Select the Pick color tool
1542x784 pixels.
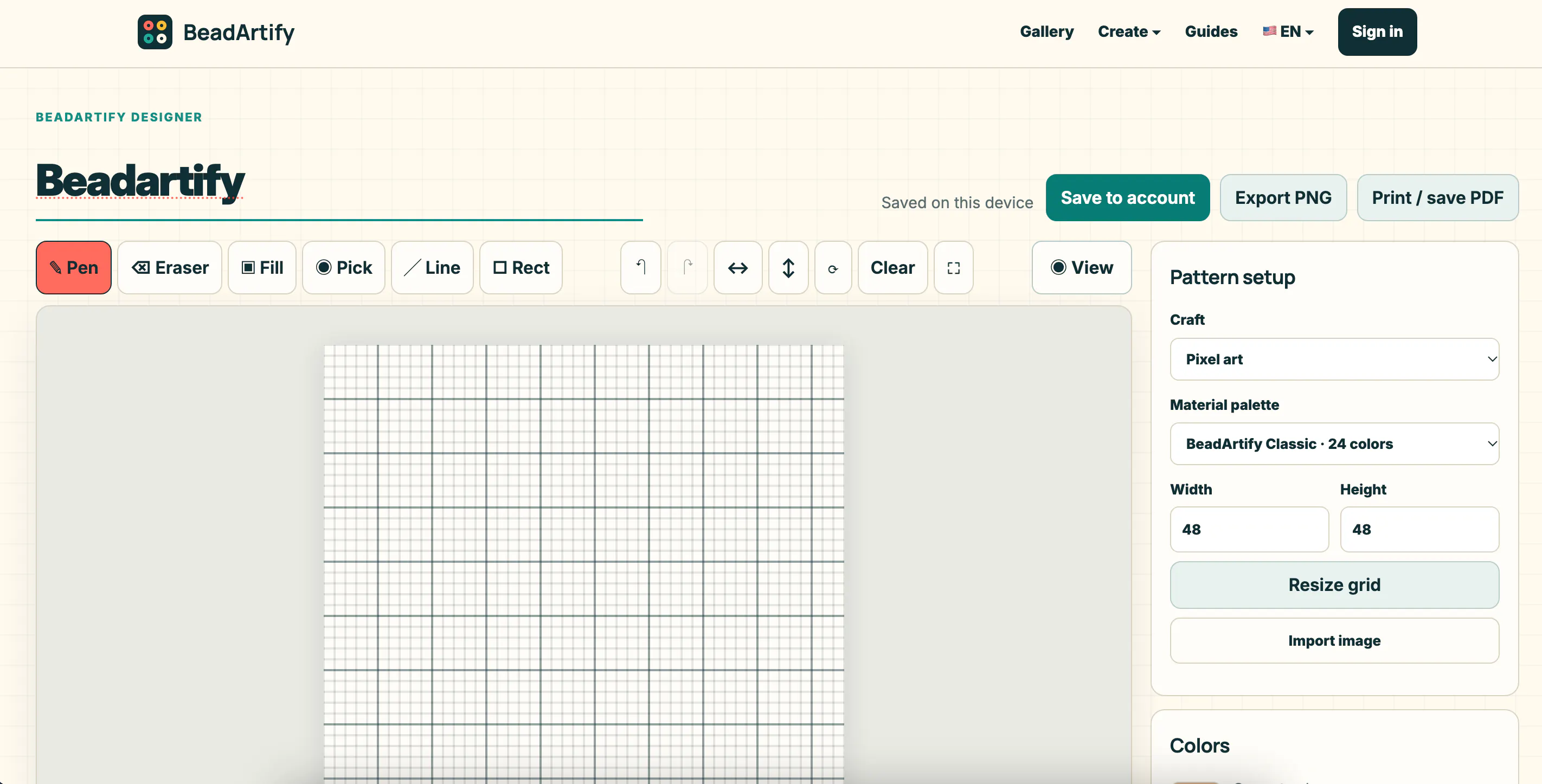[344, 267]
